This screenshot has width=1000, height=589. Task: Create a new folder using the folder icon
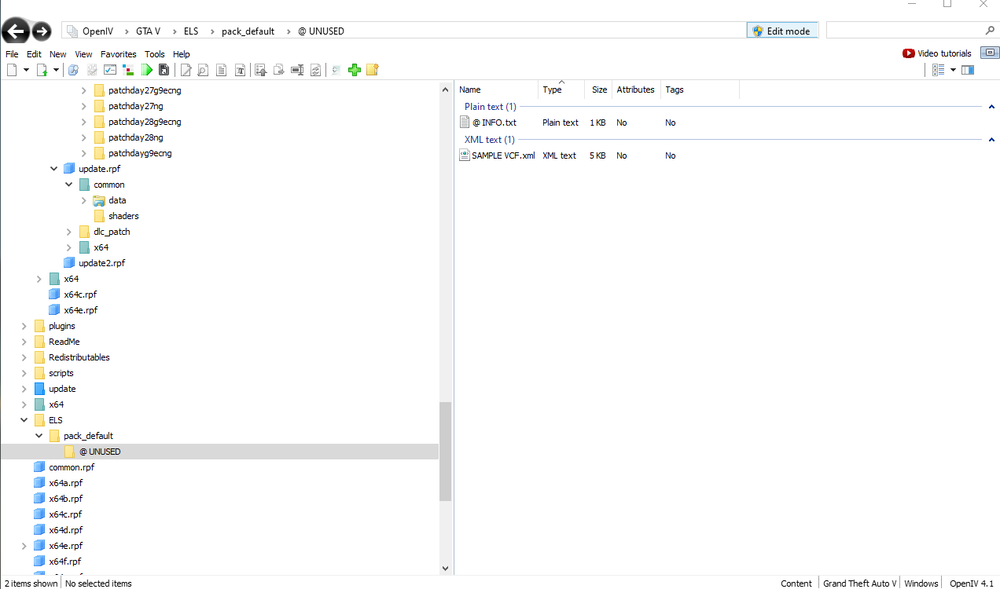(x=370, y=69)
